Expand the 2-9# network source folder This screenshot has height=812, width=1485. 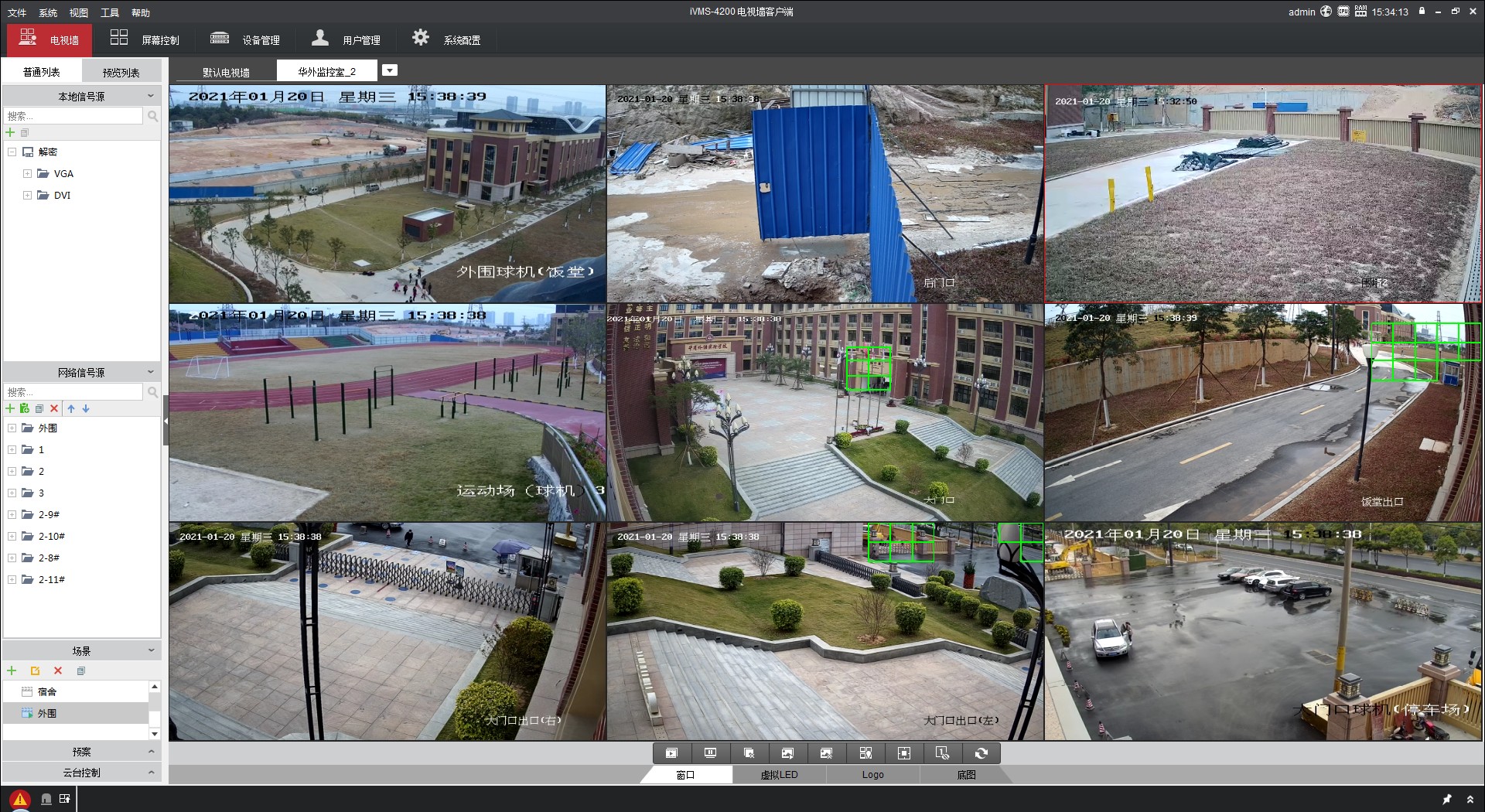pyautogui.click(x=12, y=514)
